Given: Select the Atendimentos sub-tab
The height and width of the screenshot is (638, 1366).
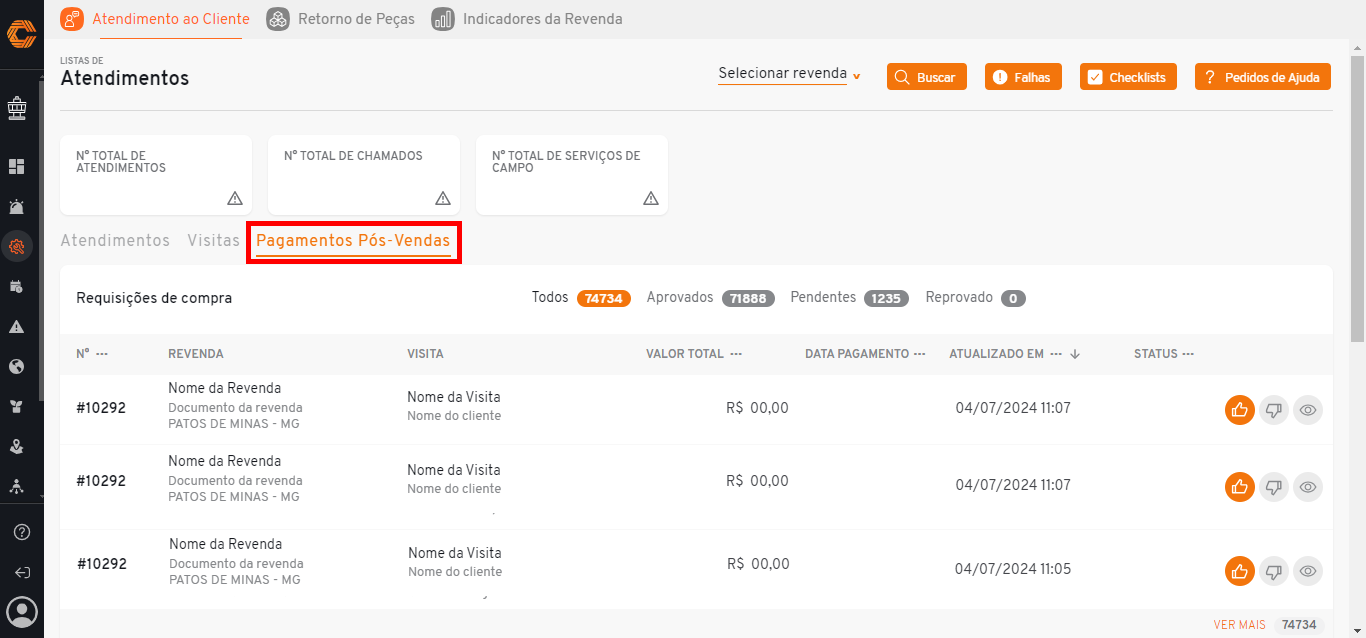Looking at the screenshot, I should click(x=115, y=241).
